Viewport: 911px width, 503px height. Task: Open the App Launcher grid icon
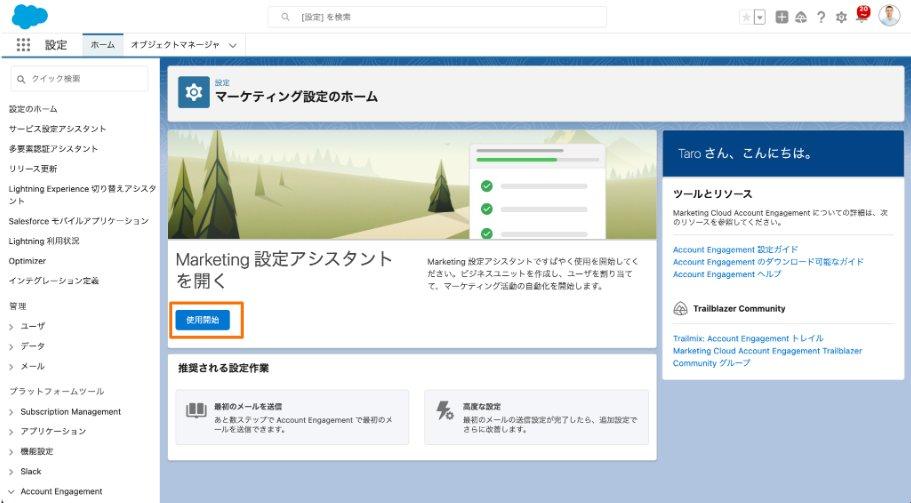coord(23,45)
